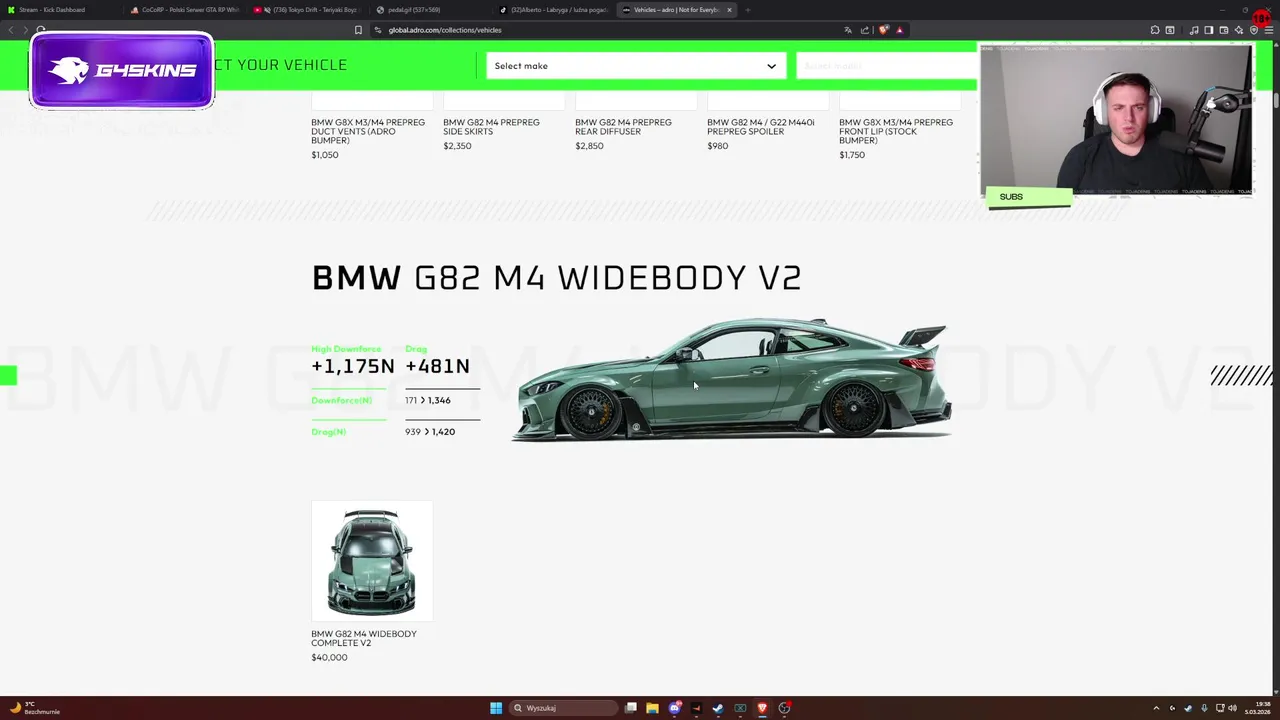Open the translate page icon
Screen dimensions: 1280x720
point(848,30)
